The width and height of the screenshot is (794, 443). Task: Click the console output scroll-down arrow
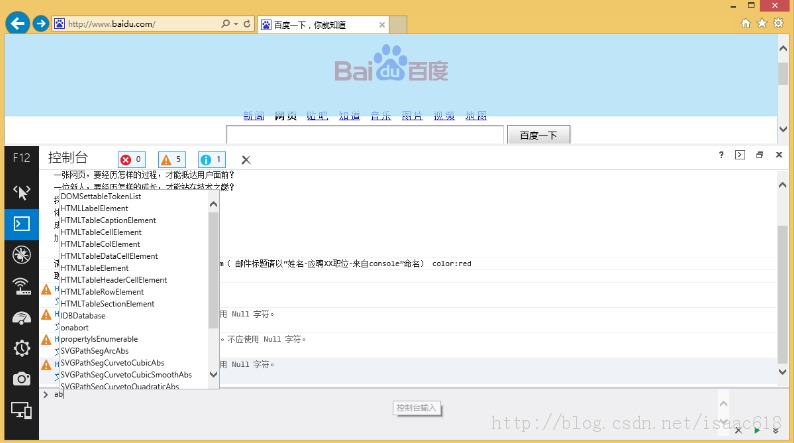tap(783, 372)
